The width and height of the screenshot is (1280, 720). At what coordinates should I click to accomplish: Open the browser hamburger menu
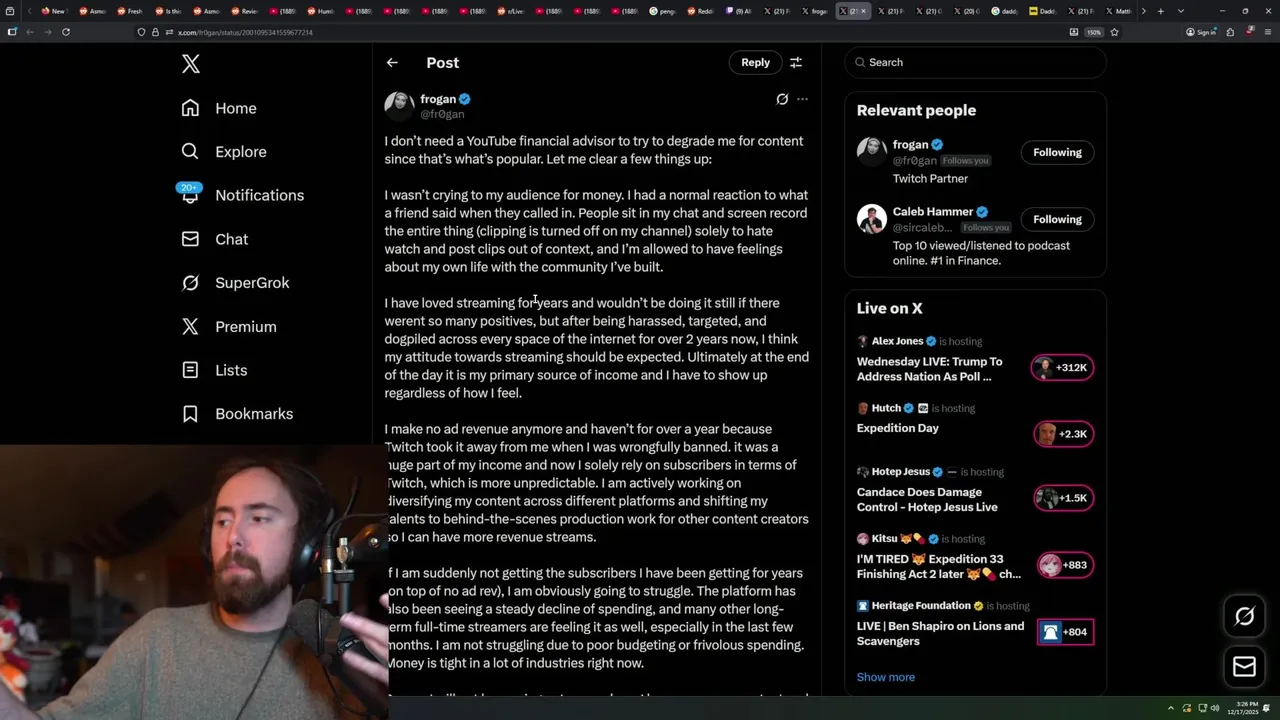1266,32
